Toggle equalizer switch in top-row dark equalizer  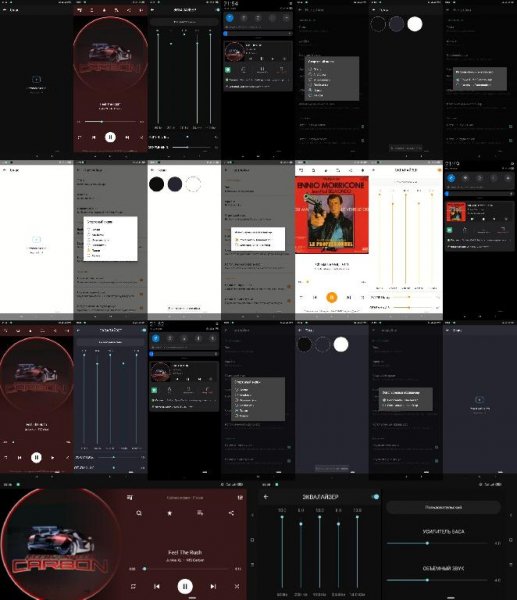(x=218, y=10)
